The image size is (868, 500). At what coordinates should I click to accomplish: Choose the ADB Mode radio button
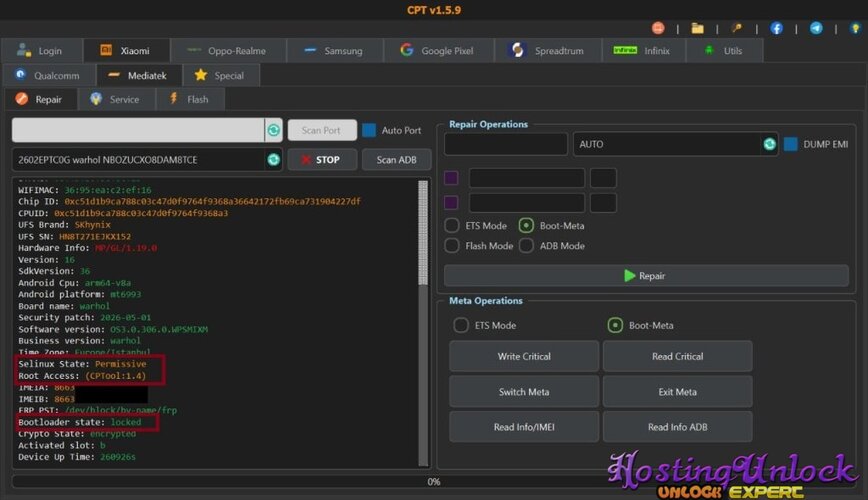526,245
